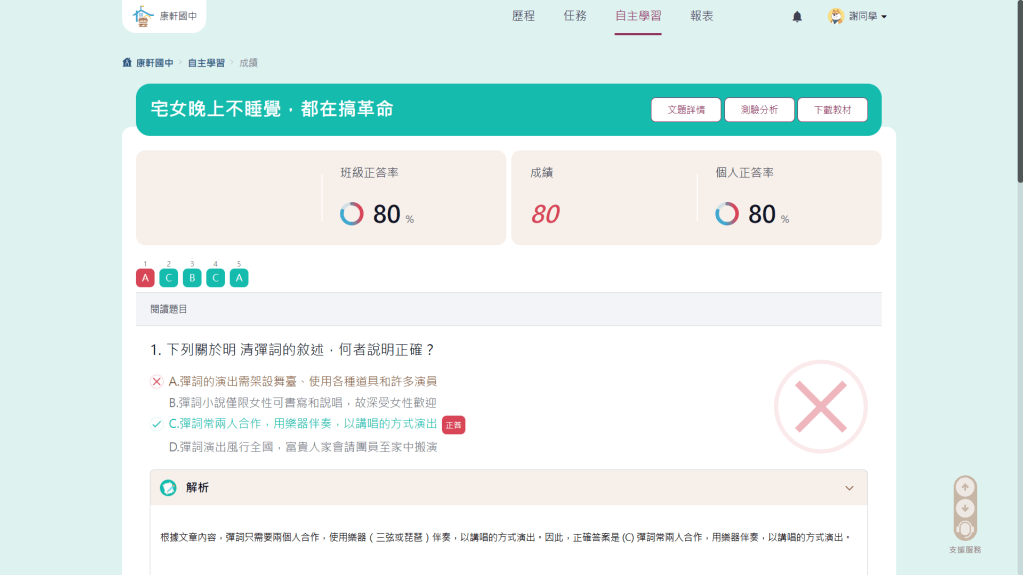Click the 解析 pencil icon
The height and width of the screenshot is (575, 1023).
click(x=168, y=488)
